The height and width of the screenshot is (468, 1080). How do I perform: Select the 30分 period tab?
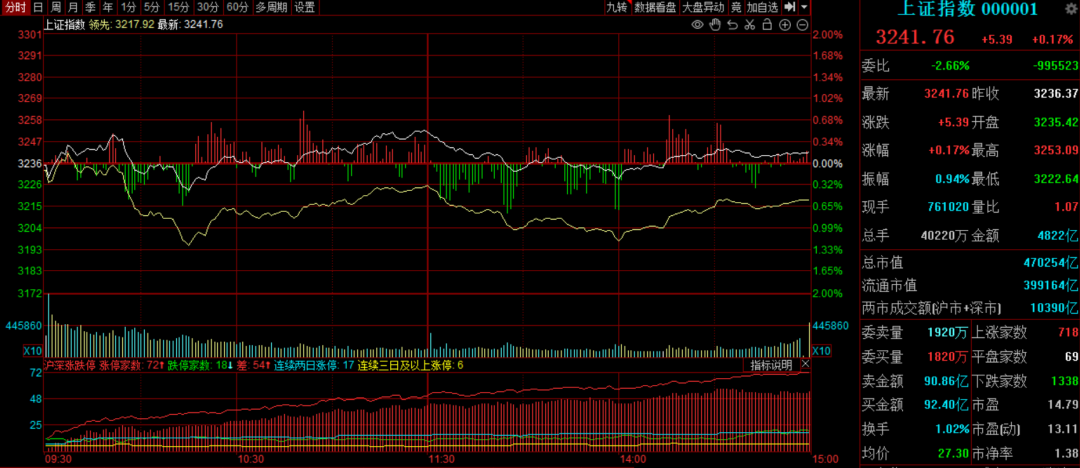[x=207, y=8]
